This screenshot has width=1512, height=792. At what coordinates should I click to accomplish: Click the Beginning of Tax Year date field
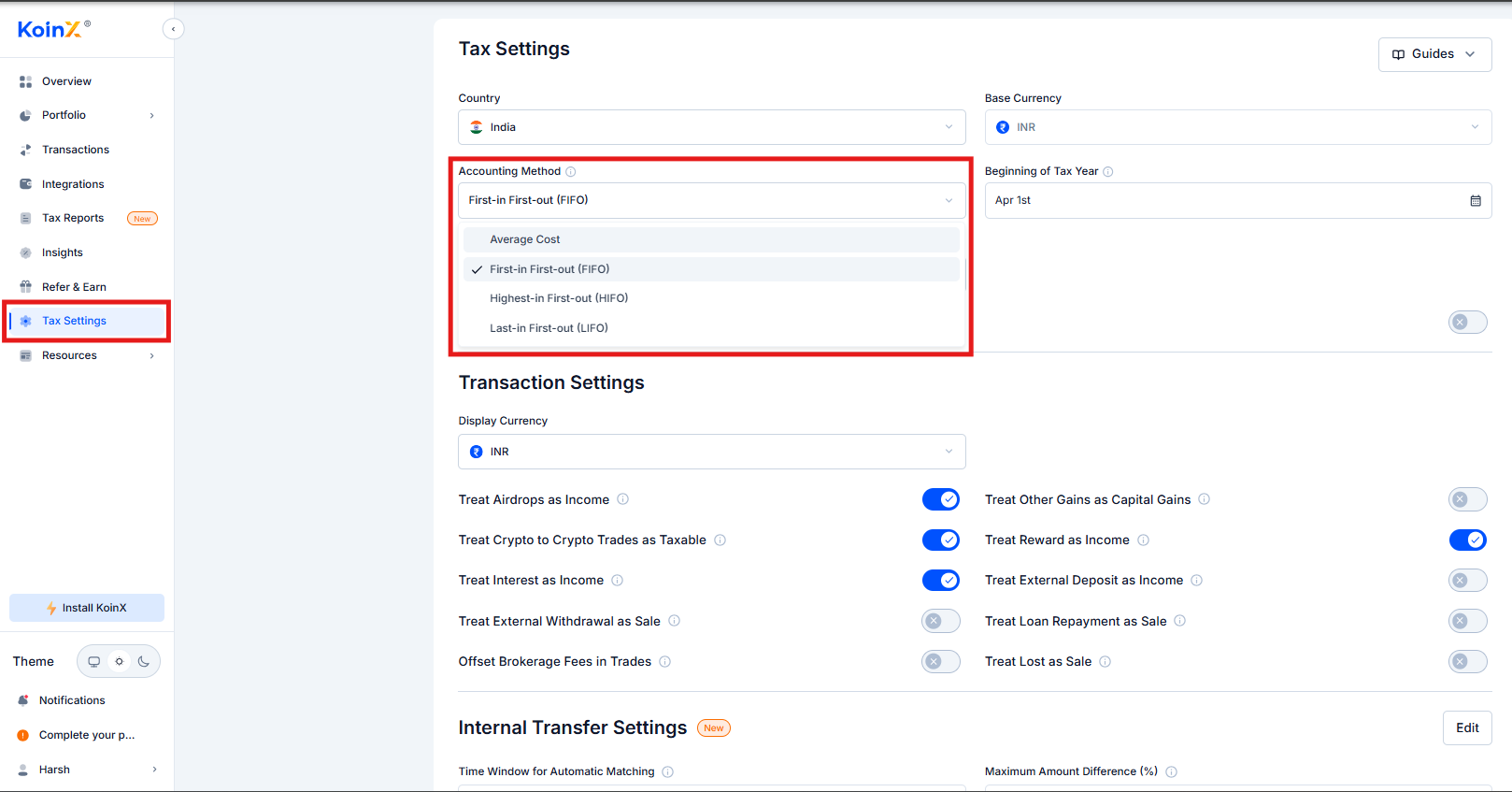[1238, 200]
